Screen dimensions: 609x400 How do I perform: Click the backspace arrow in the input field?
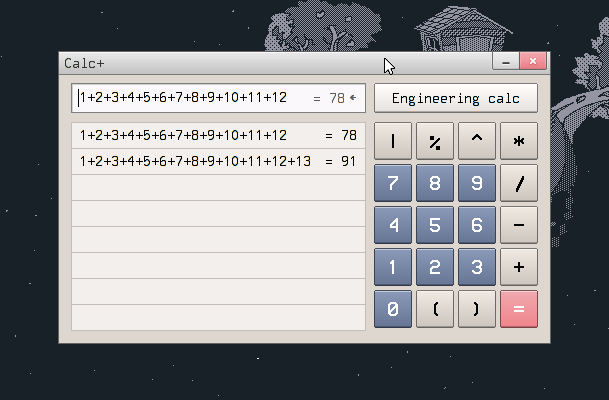pos(354,98)
